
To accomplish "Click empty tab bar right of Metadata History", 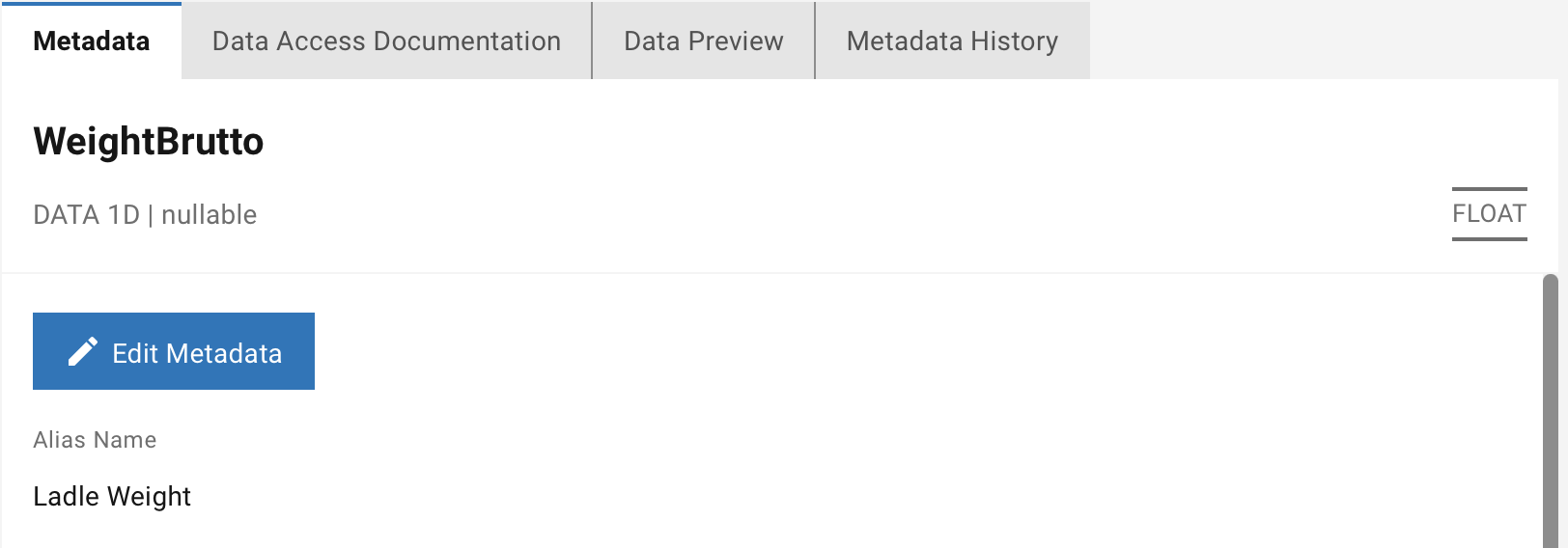I will point(1323,41).
